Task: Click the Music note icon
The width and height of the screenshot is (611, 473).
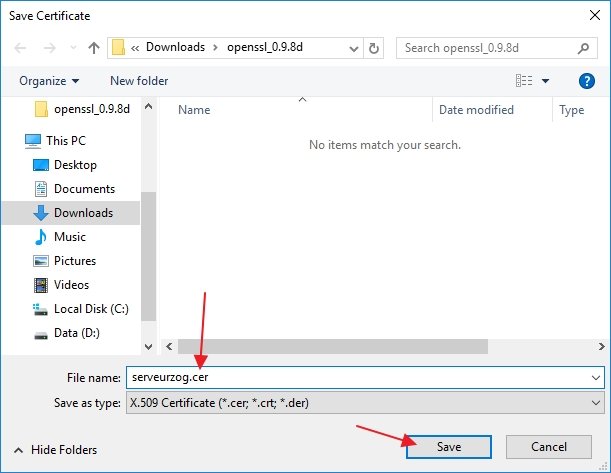Action: click(41, 237)
